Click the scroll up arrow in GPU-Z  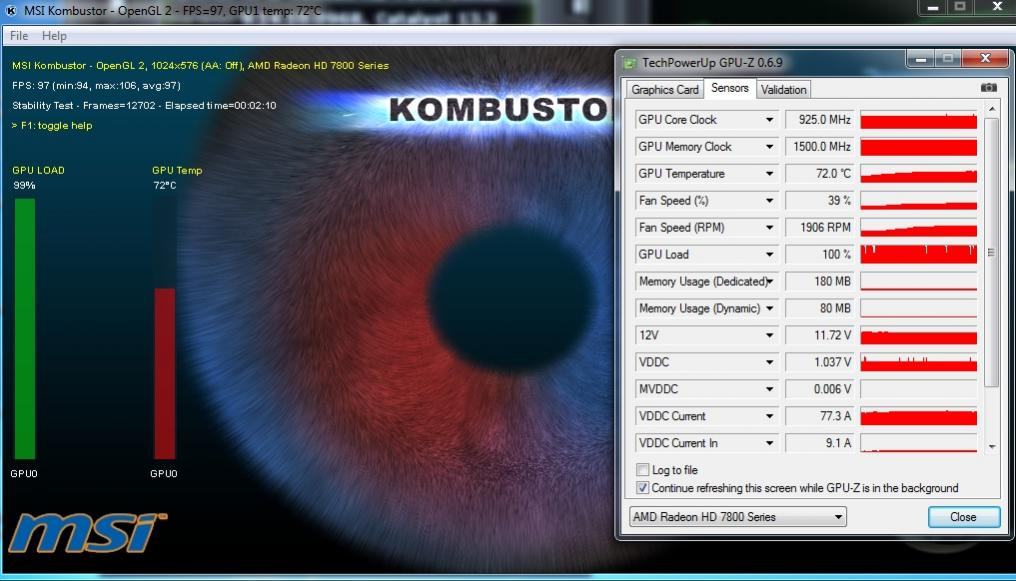(x=991, y=109)
